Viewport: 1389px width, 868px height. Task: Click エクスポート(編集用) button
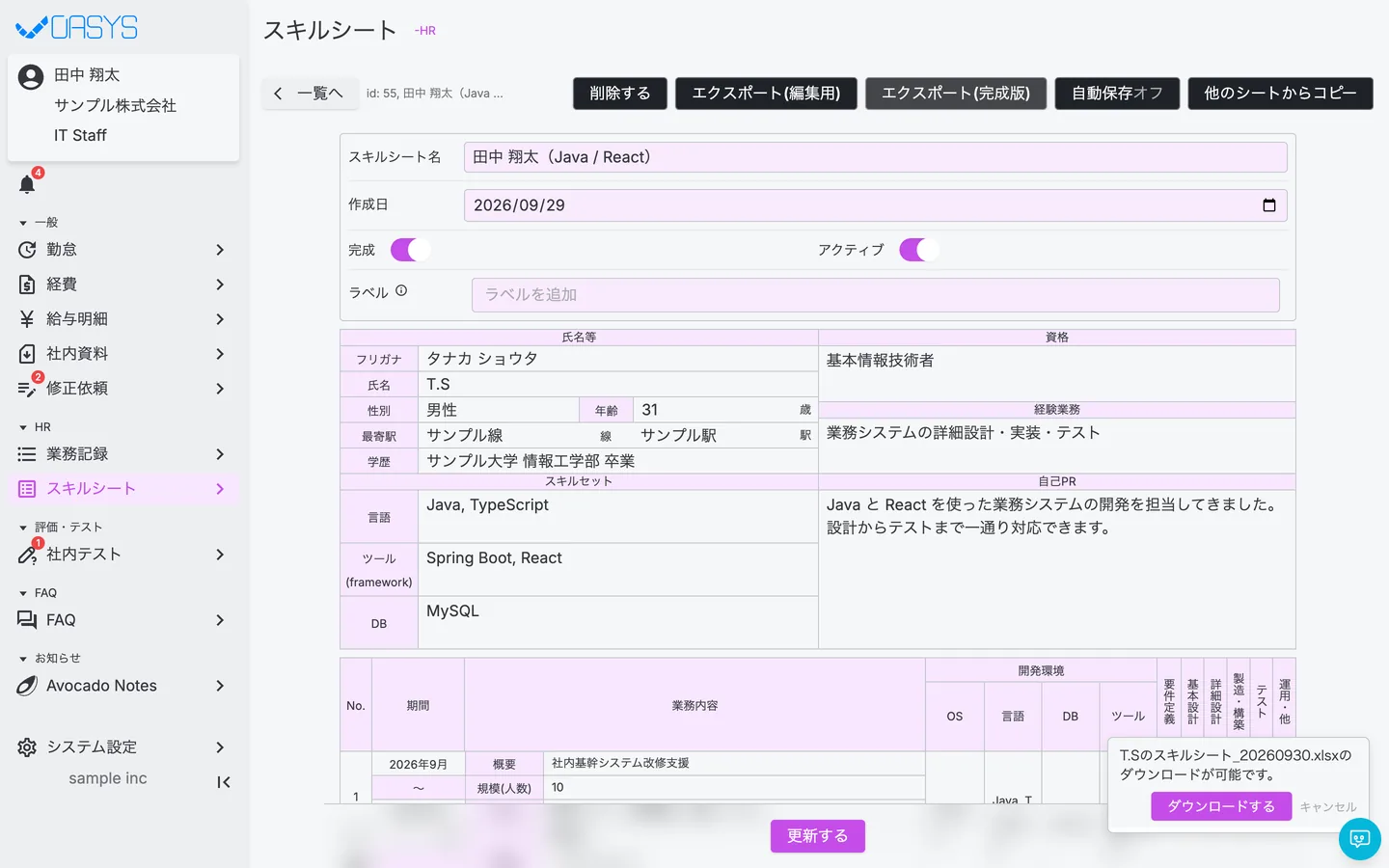point(766,94)
